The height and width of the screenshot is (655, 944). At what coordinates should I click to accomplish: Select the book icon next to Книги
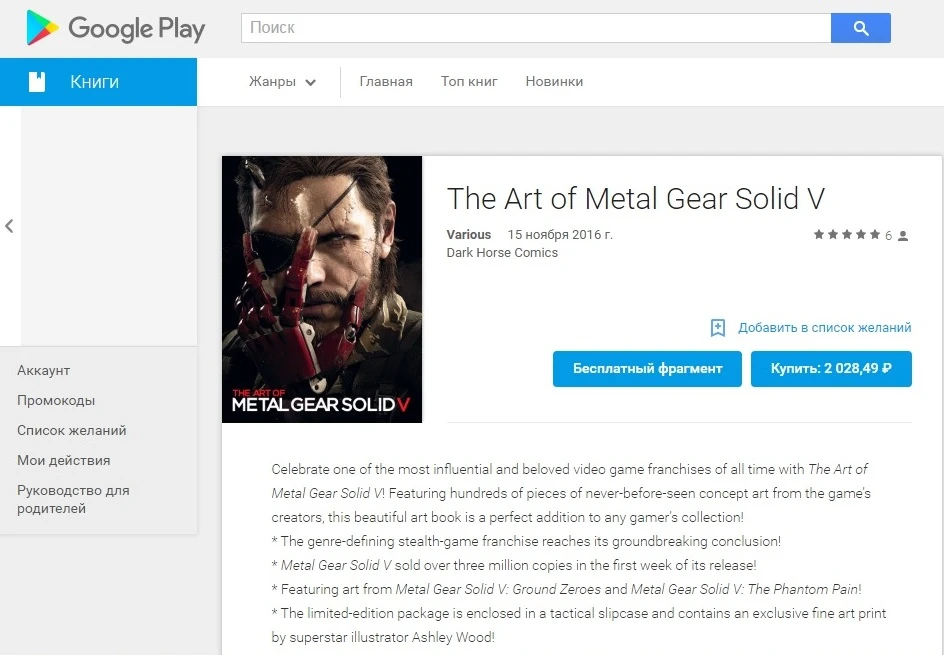39,81
